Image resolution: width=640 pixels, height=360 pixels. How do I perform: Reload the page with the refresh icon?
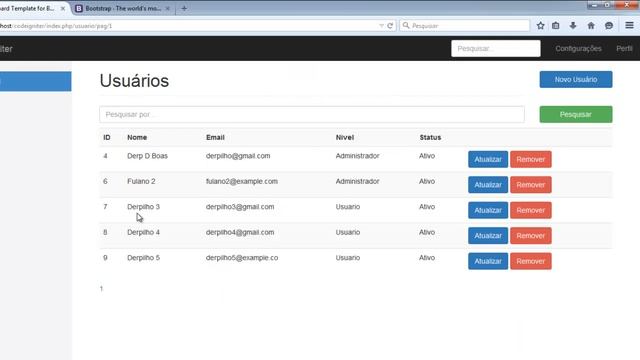390,26
